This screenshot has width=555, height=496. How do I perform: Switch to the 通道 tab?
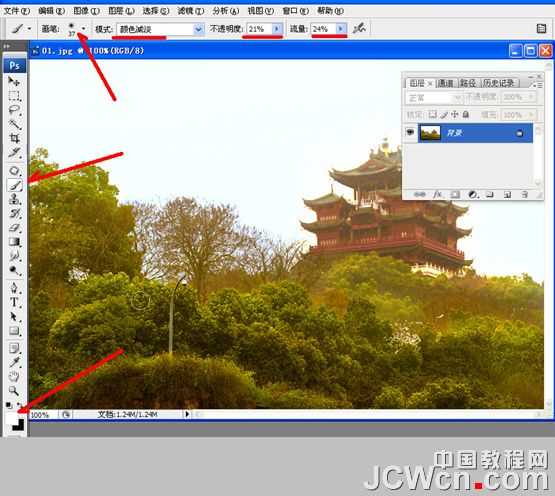coord(445,84)
